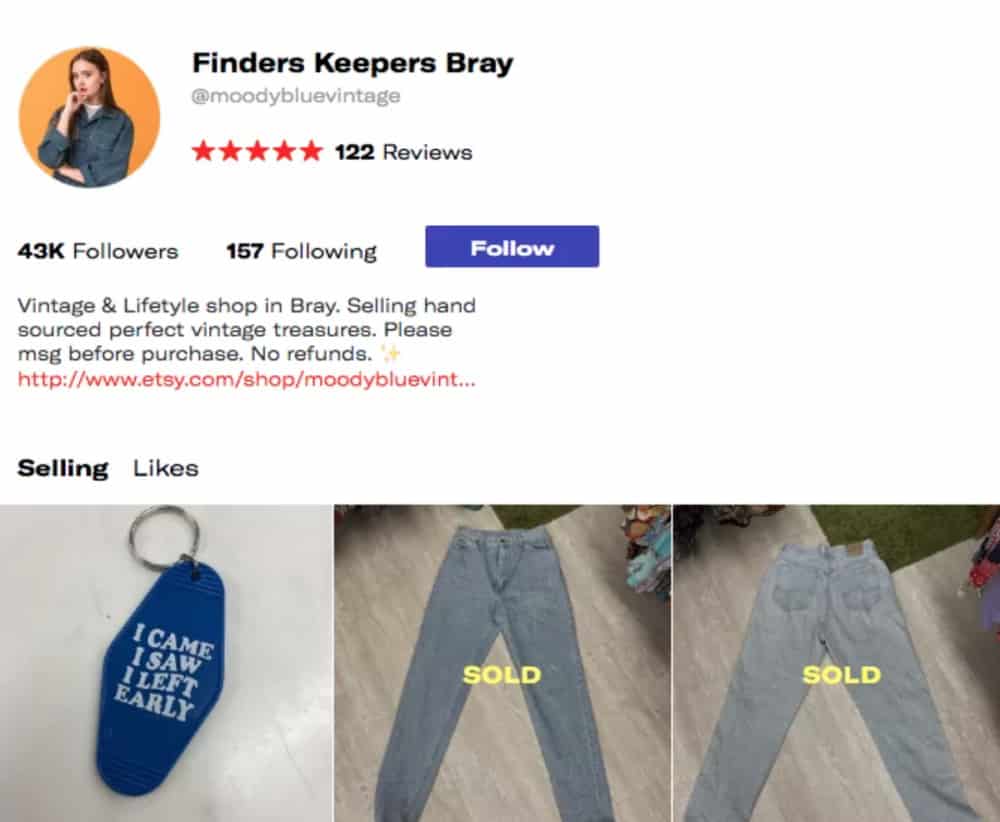Click the Follow button

512,246
